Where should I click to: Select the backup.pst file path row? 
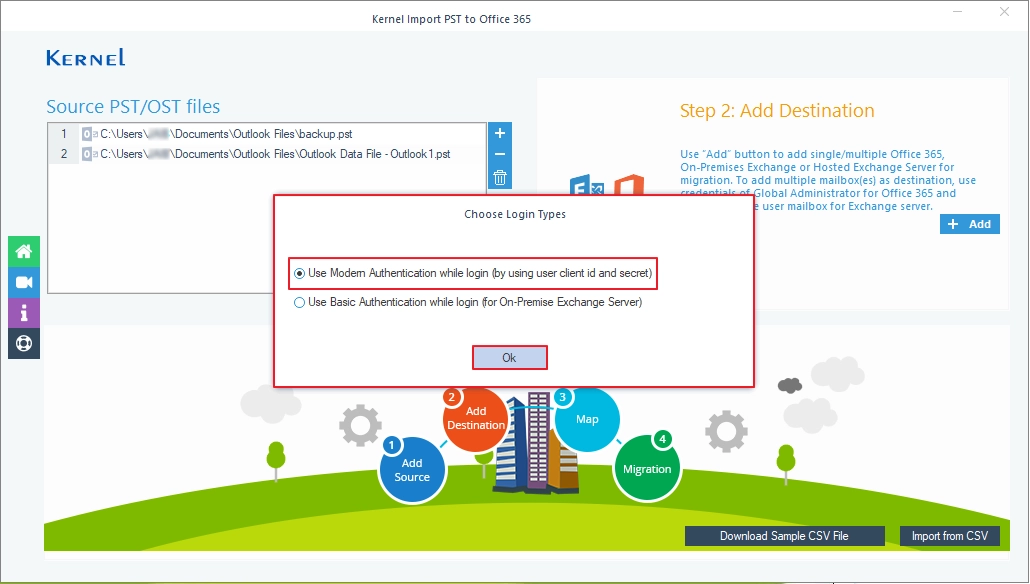(267, 134)
